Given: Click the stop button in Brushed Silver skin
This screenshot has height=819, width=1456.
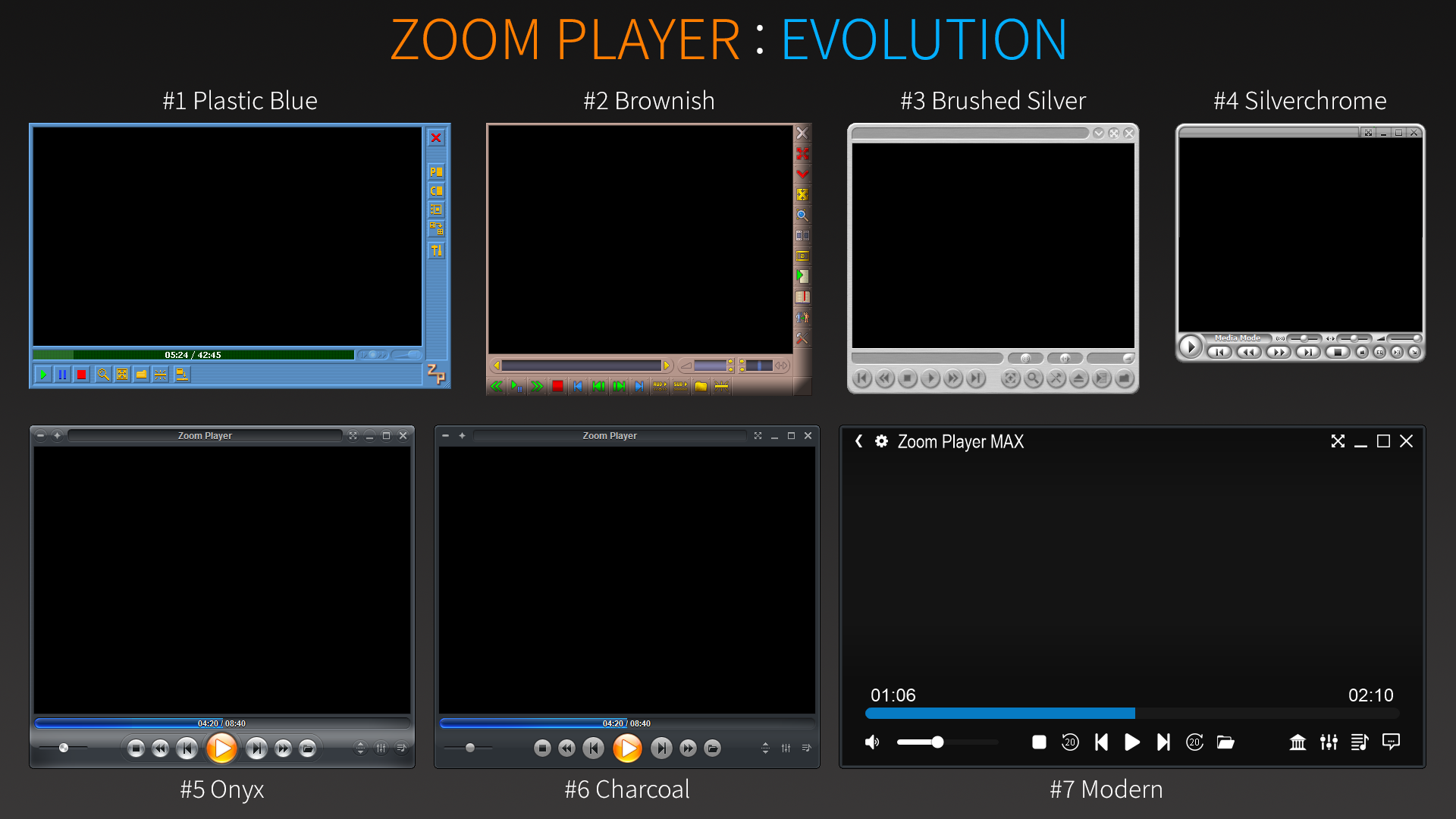Looking at the screenshot, I should 907,378.
